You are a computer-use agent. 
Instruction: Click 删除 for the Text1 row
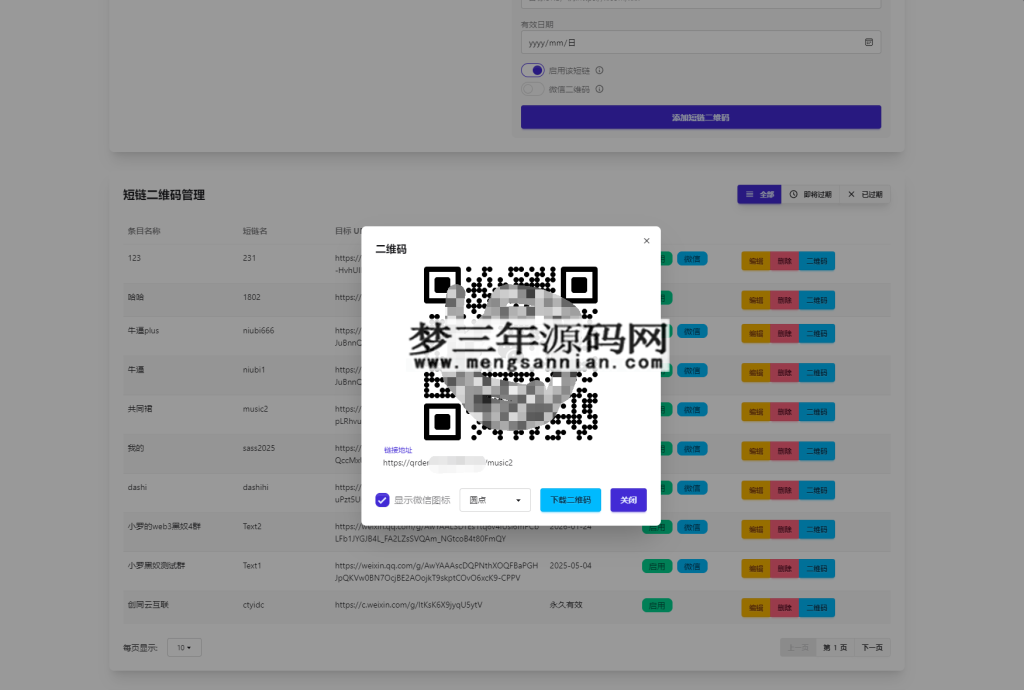tap(784, 569)
